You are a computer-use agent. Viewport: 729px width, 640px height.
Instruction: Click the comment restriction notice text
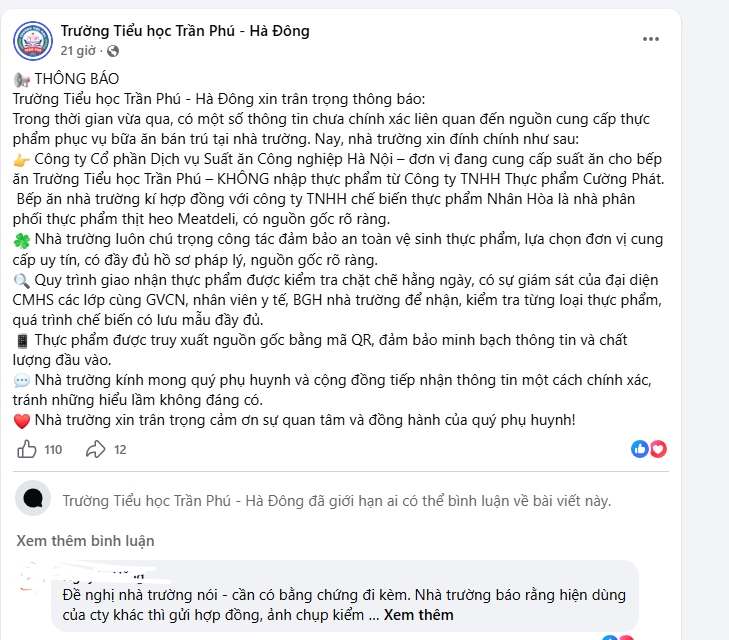336,500
